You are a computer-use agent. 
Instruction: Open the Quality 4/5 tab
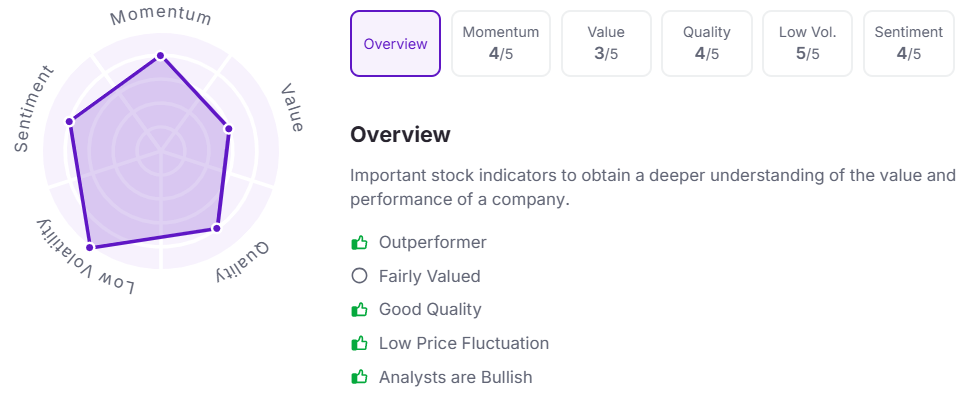707,44
